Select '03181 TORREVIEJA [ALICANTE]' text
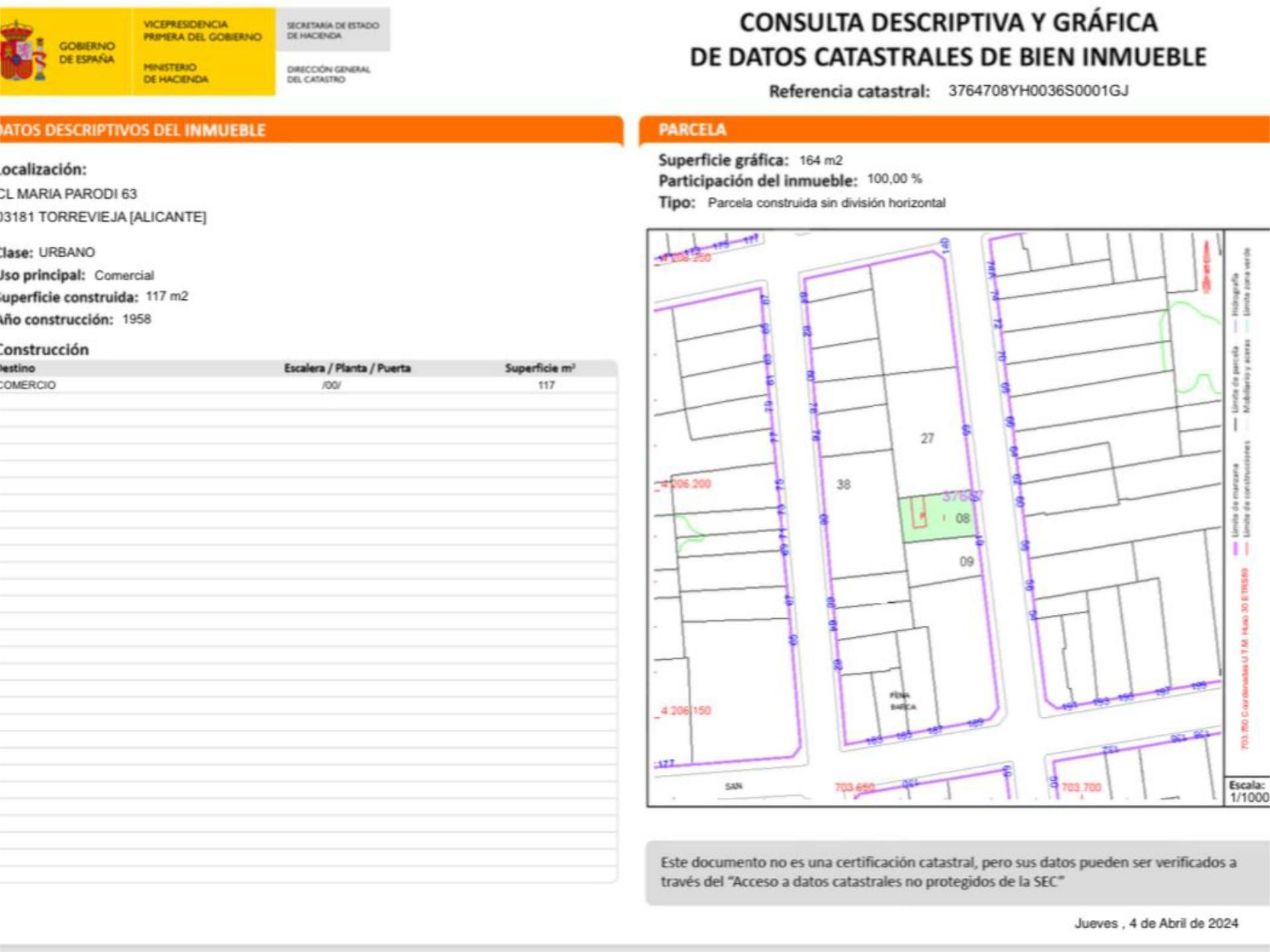This screenshot has height=952, width=1270. [103, 217]
